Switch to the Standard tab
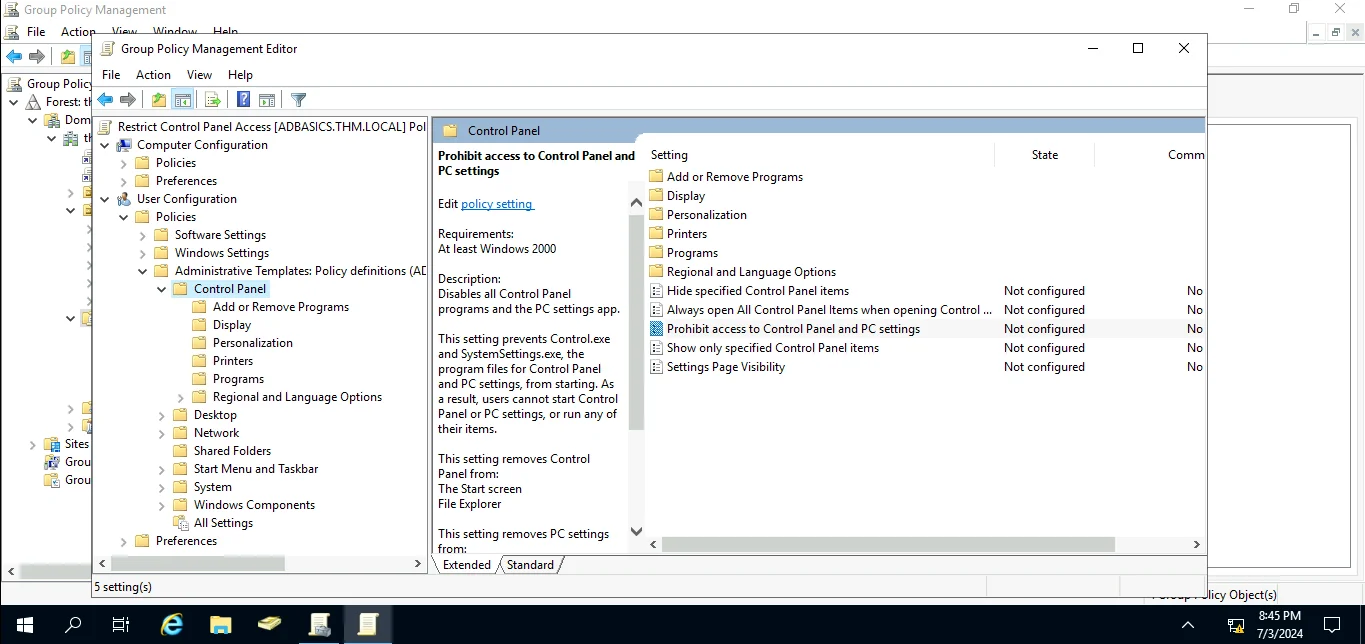 tap(530, 565)
